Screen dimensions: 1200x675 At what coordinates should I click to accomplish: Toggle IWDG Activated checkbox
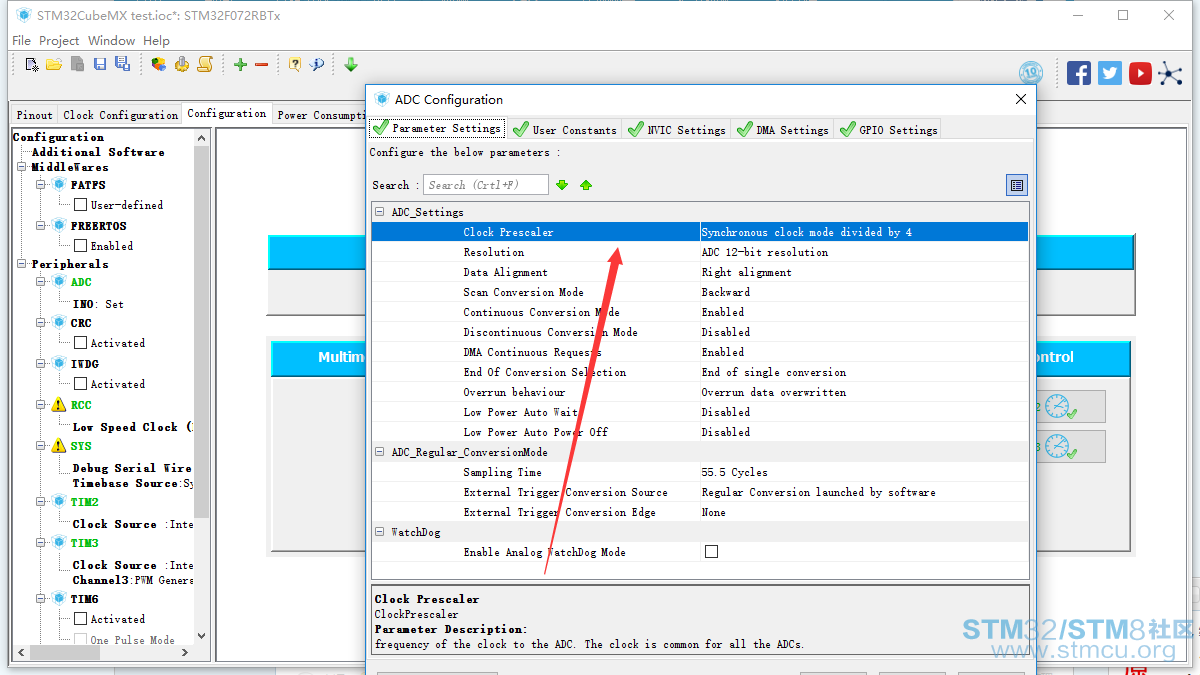[81, 384]
